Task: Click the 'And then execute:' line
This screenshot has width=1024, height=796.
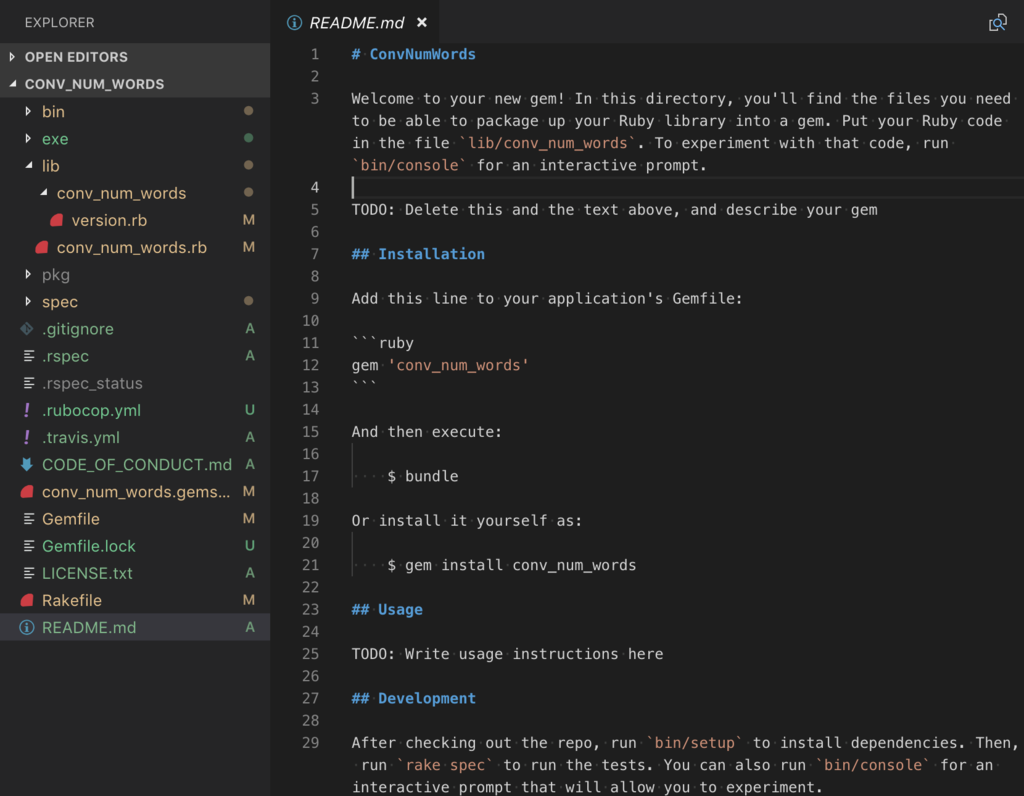Action: tap(426, 432)
